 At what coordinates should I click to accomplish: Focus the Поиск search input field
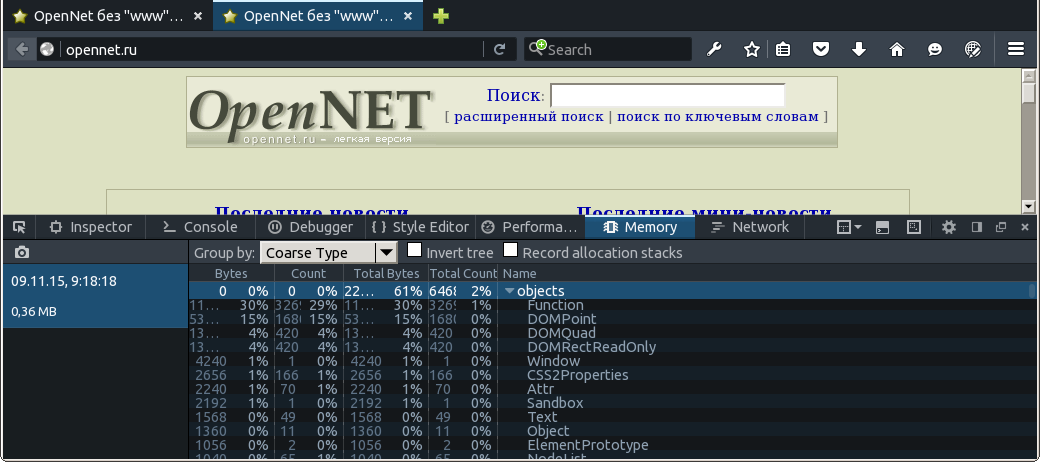click(x=667, y=95)
